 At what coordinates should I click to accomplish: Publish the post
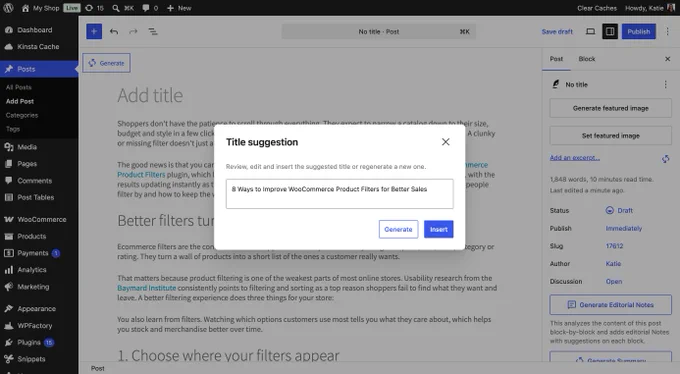pyautogui.click(x=638, y=31)
